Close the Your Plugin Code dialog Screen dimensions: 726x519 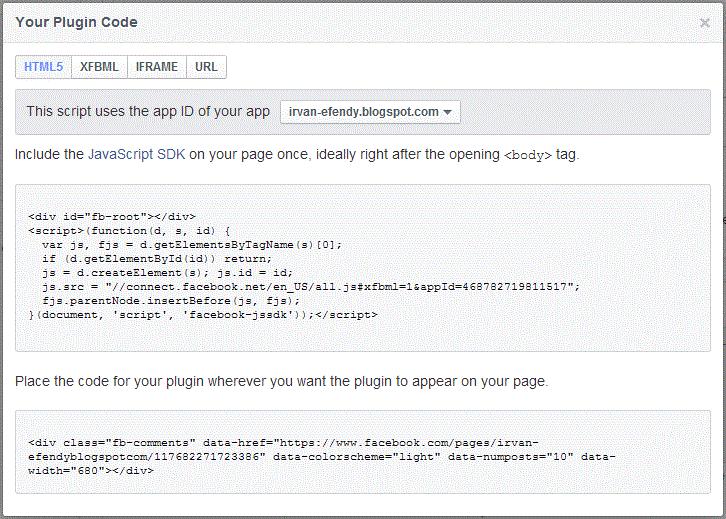click(x=705, y=23)
